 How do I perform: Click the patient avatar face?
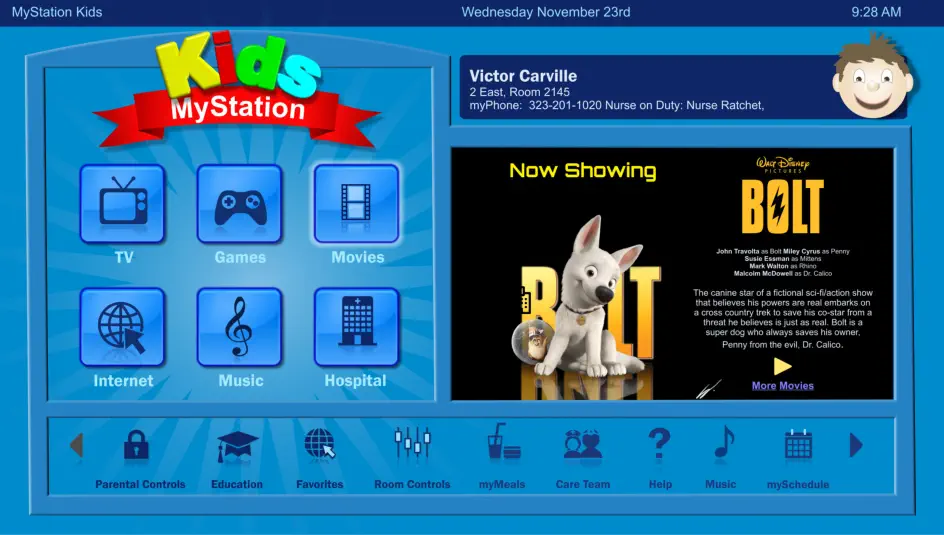click(873, 78)
